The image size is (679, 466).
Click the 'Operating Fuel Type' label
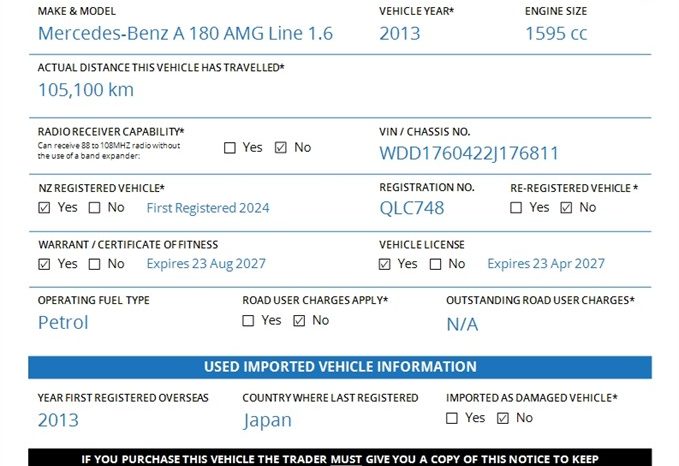(94, 300)
